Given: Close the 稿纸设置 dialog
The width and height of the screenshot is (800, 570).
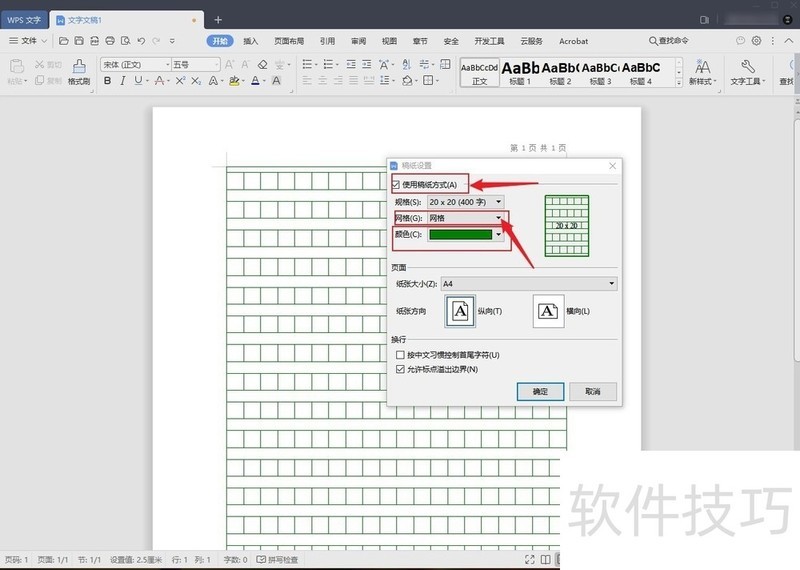Looking at the screenshot, I should tap(613, 166).
